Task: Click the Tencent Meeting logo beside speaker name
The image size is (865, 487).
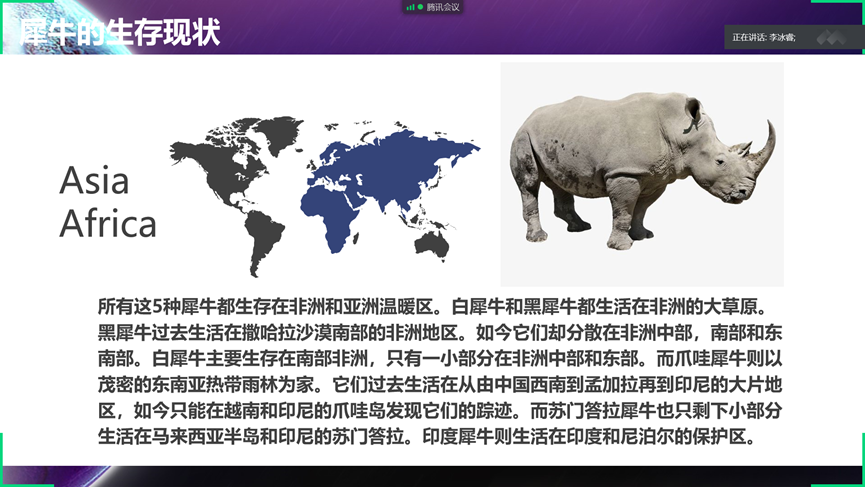Action: point(831,38)
